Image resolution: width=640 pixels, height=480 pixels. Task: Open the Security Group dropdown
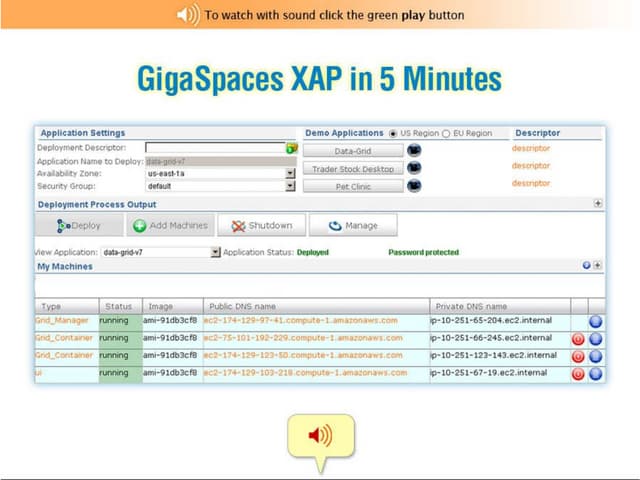pos(291,186)
